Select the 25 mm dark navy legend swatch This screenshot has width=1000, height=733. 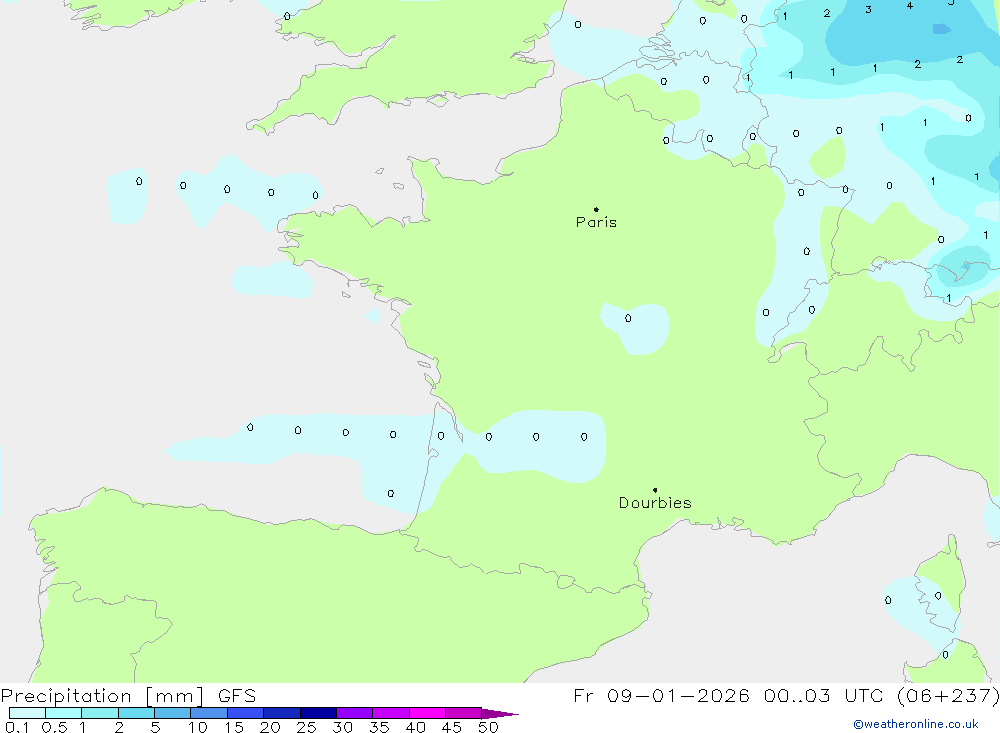tap(318, 713)
